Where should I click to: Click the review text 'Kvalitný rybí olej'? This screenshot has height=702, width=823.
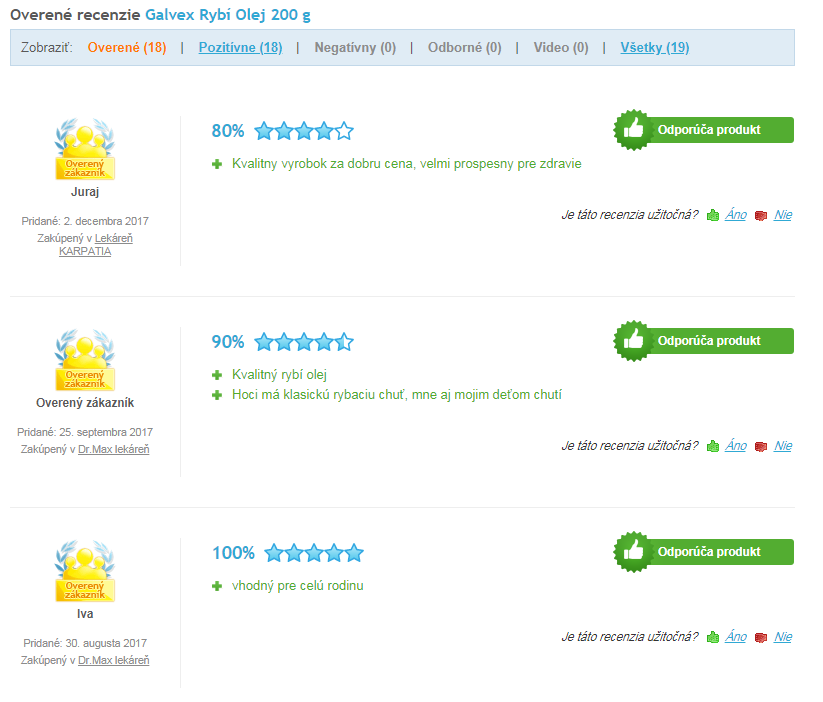pos(279,375)
